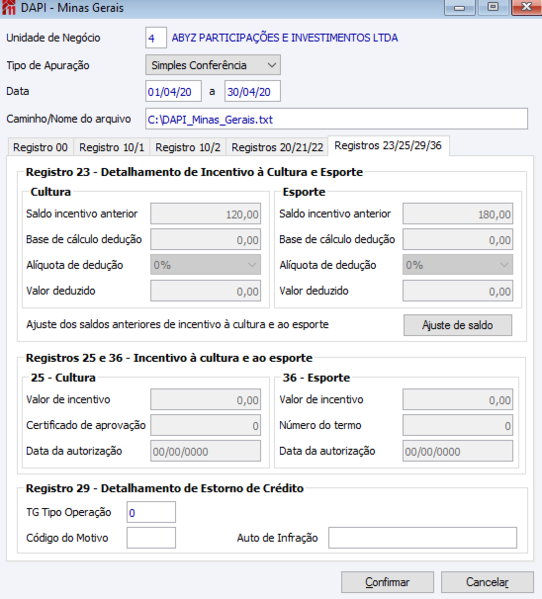Switch to the Registro 00 tab
542x599 pixels.
point(40,147)
